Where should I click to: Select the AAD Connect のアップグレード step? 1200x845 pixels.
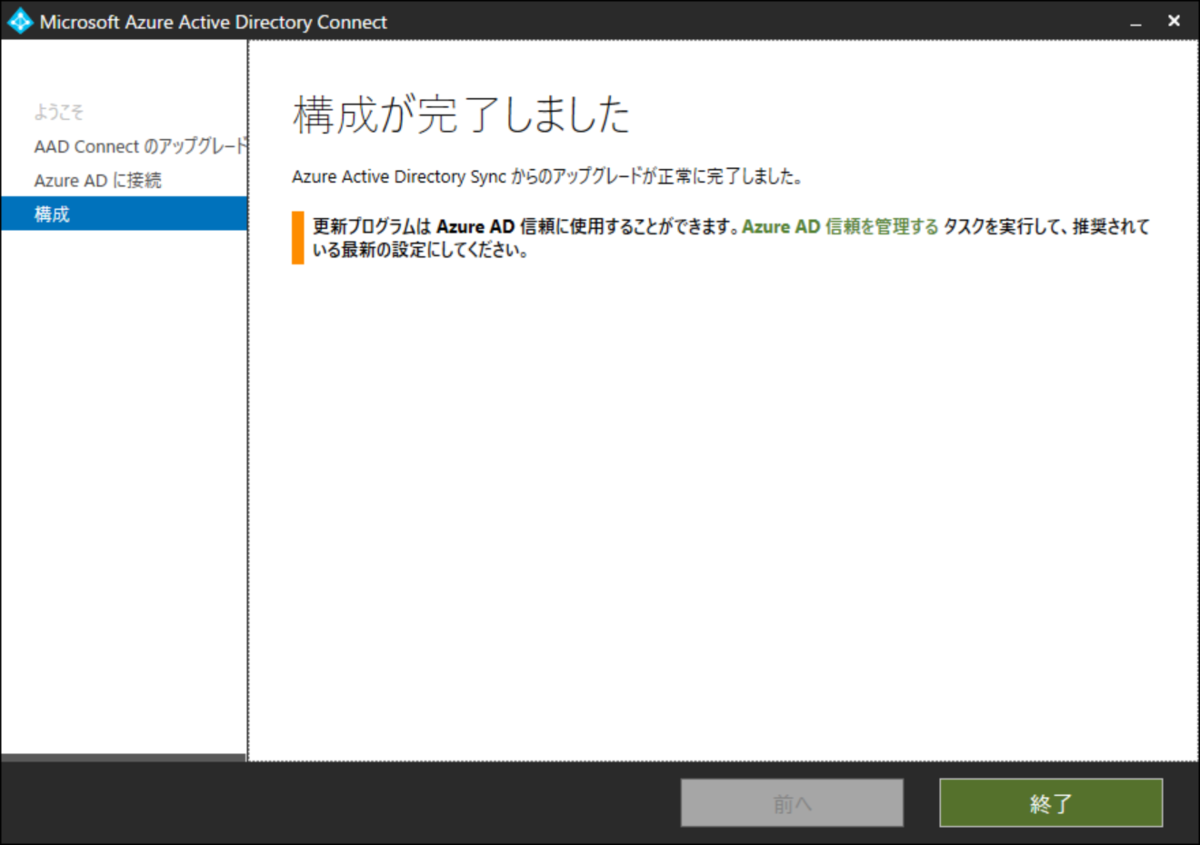pos(140,146)
